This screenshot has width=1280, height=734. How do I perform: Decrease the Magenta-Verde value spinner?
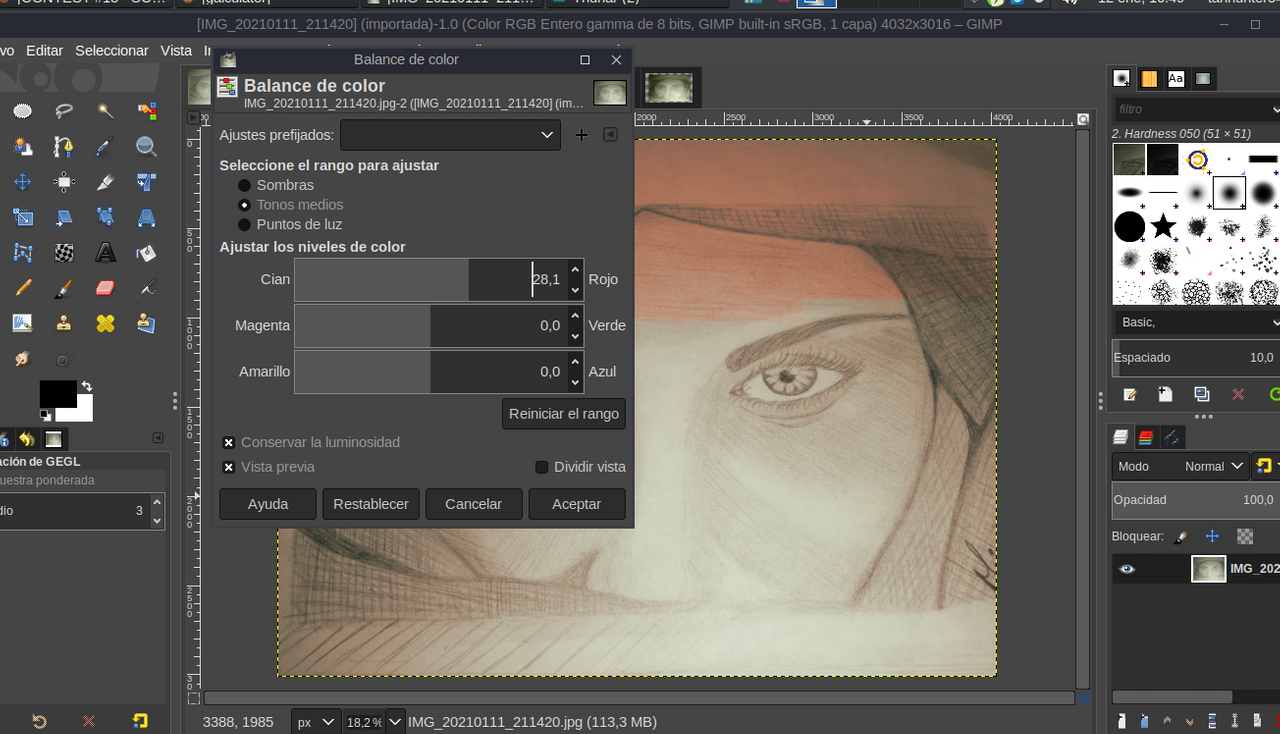coord(575,337)
